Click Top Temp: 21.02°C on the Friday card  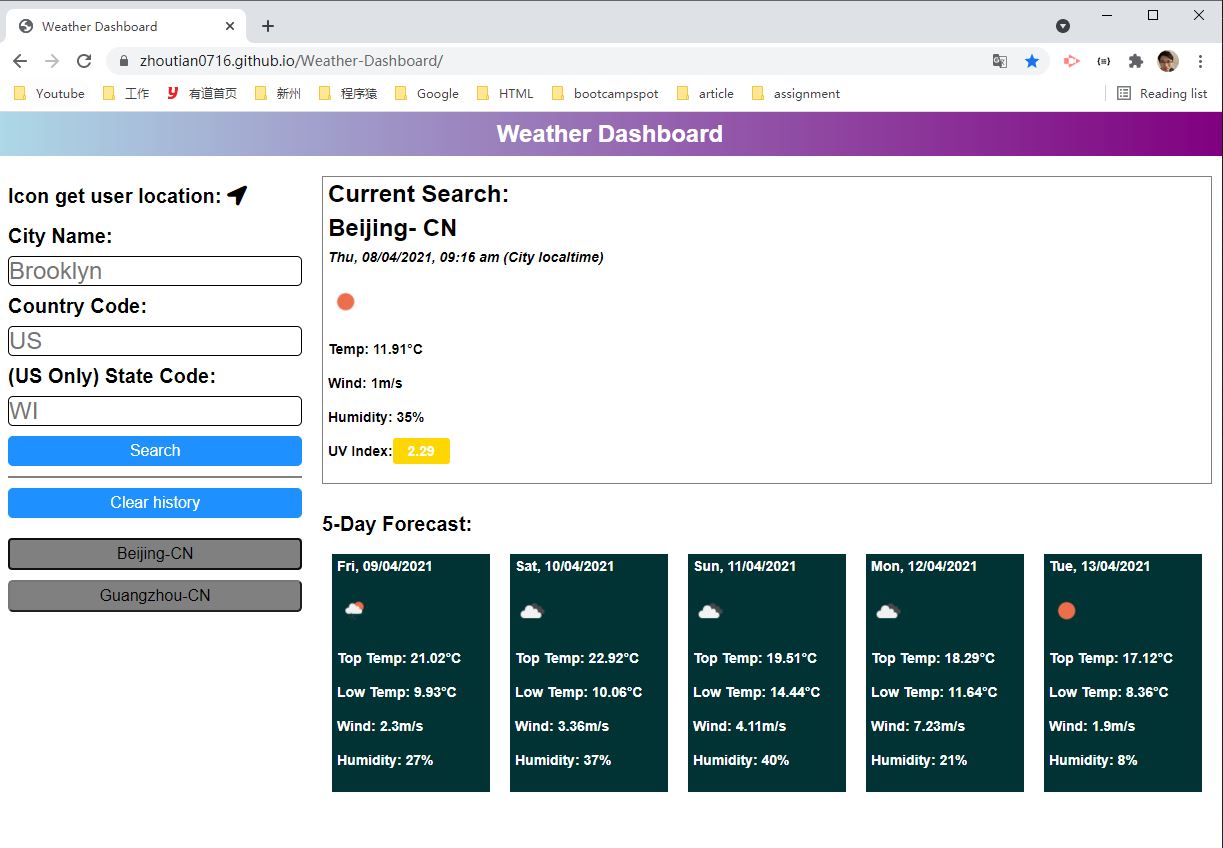pos(399,658)
